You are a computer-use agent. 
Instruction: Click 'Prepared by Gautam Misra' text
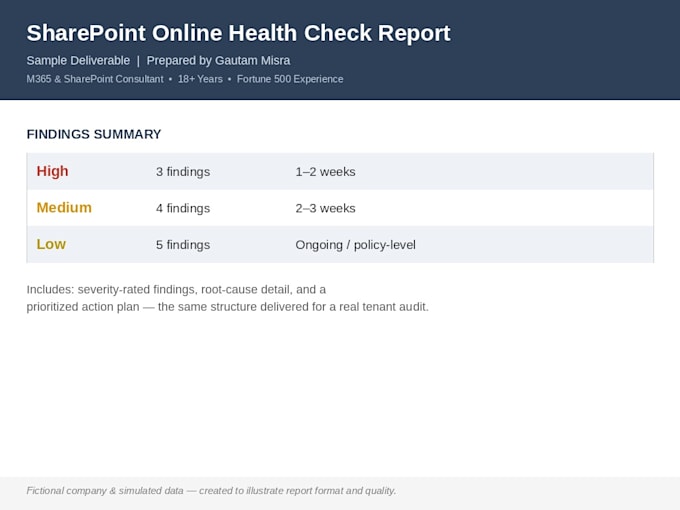pos(218,61)
